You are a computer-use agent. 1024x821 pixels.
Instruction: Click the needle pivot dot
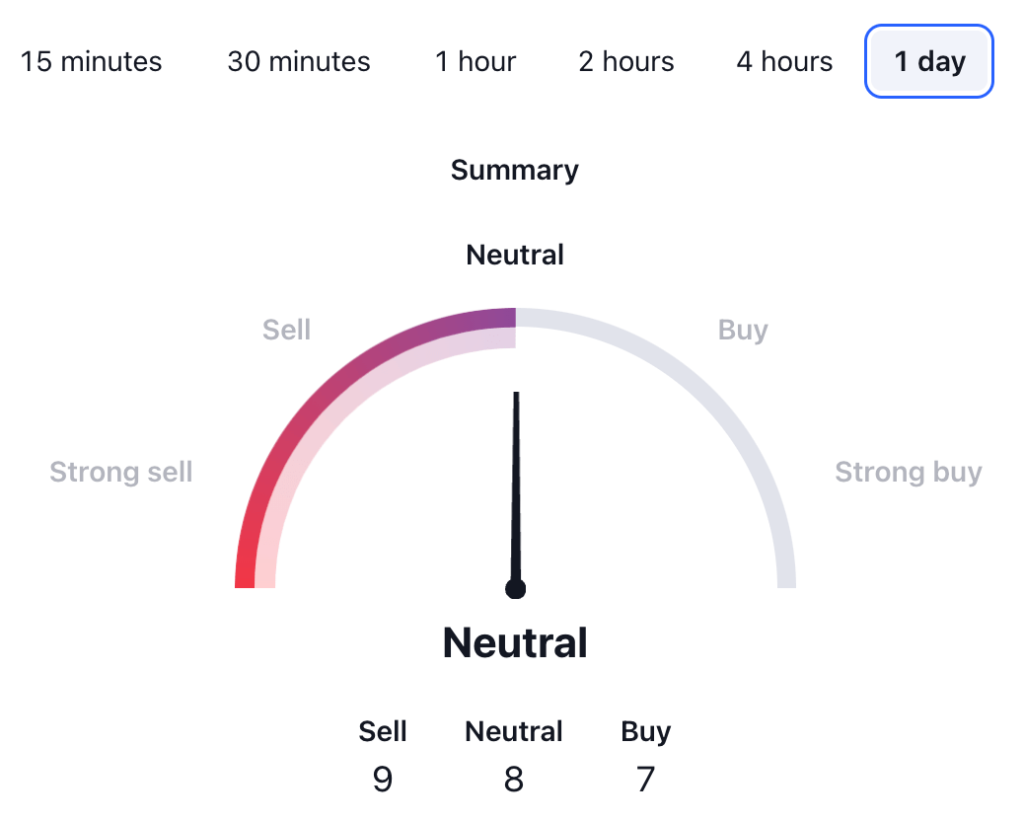point(515,589)
